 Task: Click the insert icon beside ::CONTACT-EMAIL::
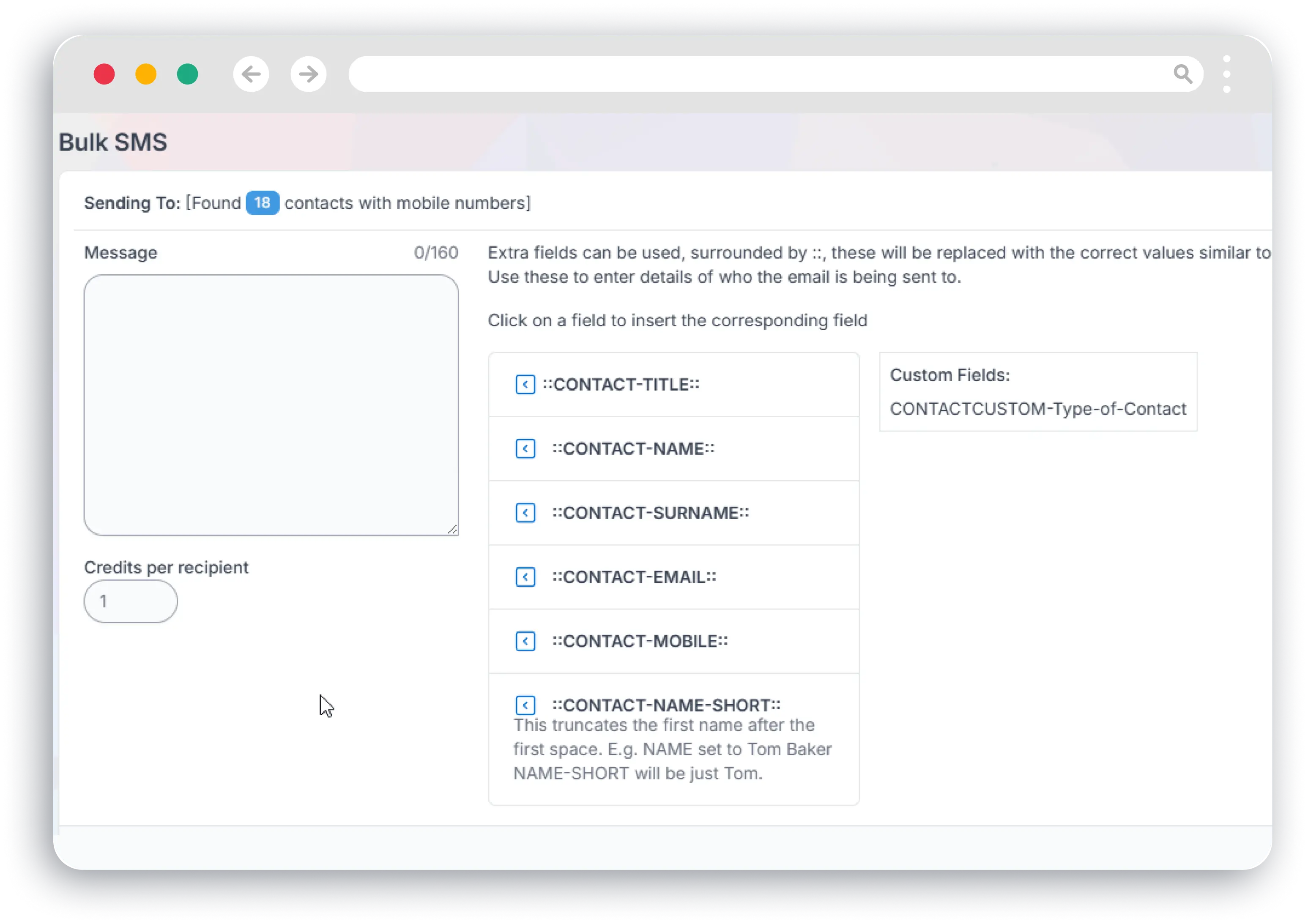(525, 577)
